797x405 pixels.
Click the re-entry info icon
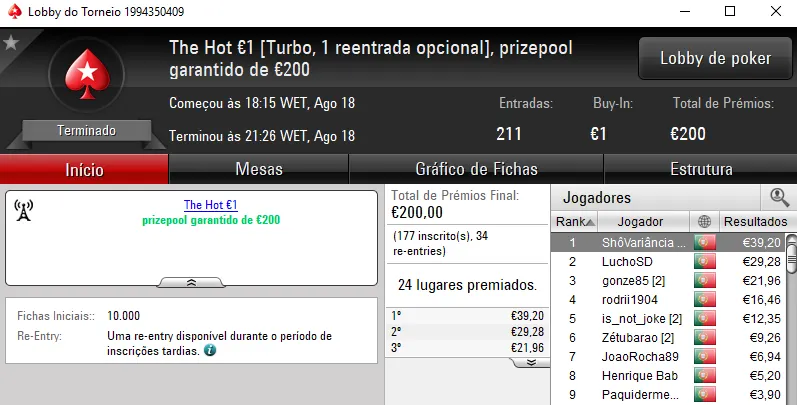(210, 351)
